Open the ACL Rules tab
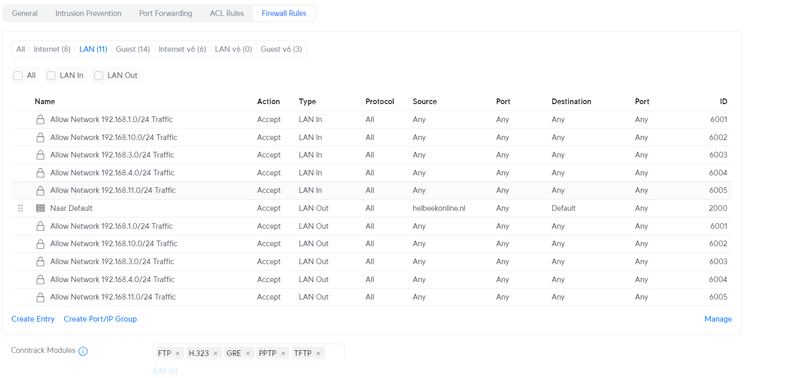Viewport: 800px width, 378px height. [x=227, y=13]
